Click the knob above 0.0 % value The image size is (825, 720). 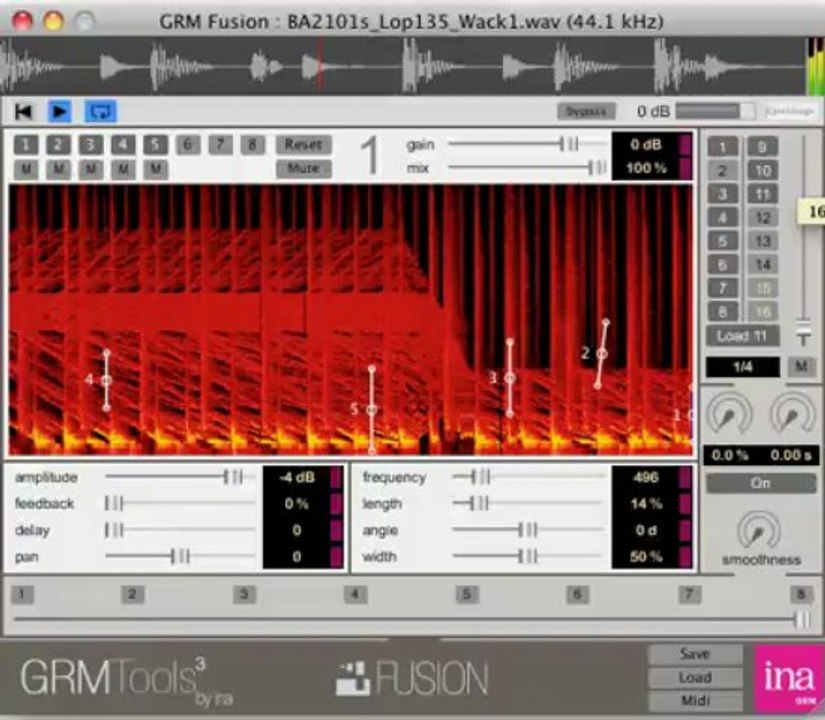pyautogui.click(x=730, y=414)
